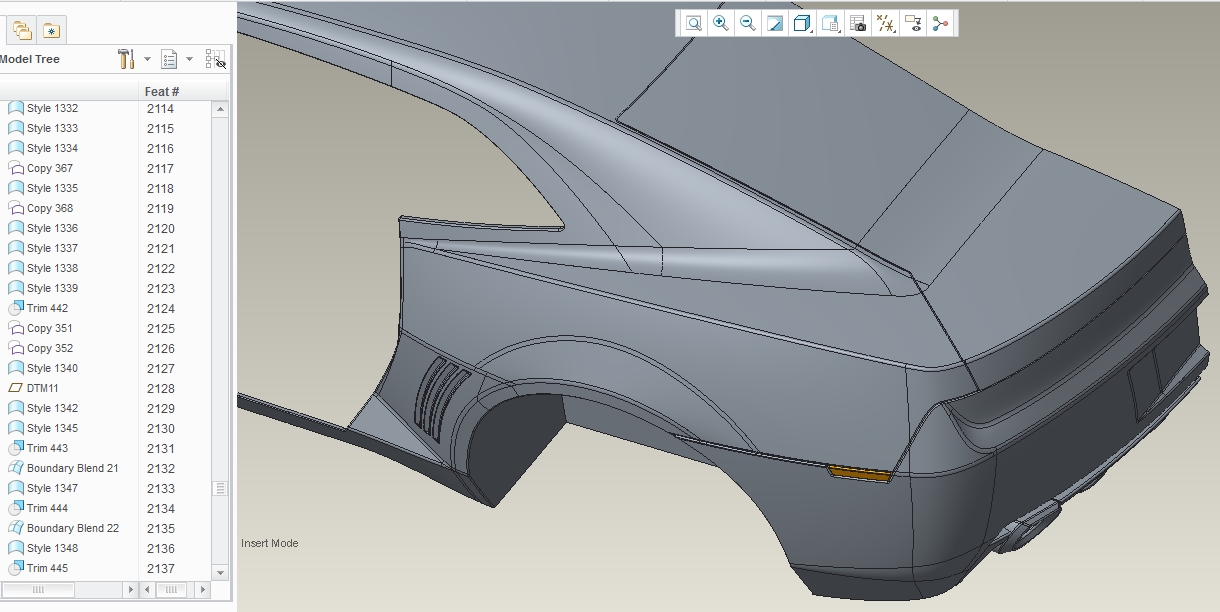Image resolution: width=1220 pixels, height=612 pixels.
Task: Select Style 1342 feature row
Action: pos(42,408)
